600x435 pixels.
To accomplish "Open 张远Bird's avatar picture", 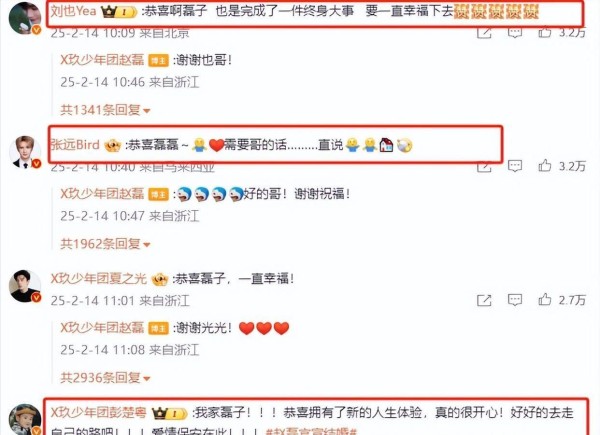I will tap(25, 152).
